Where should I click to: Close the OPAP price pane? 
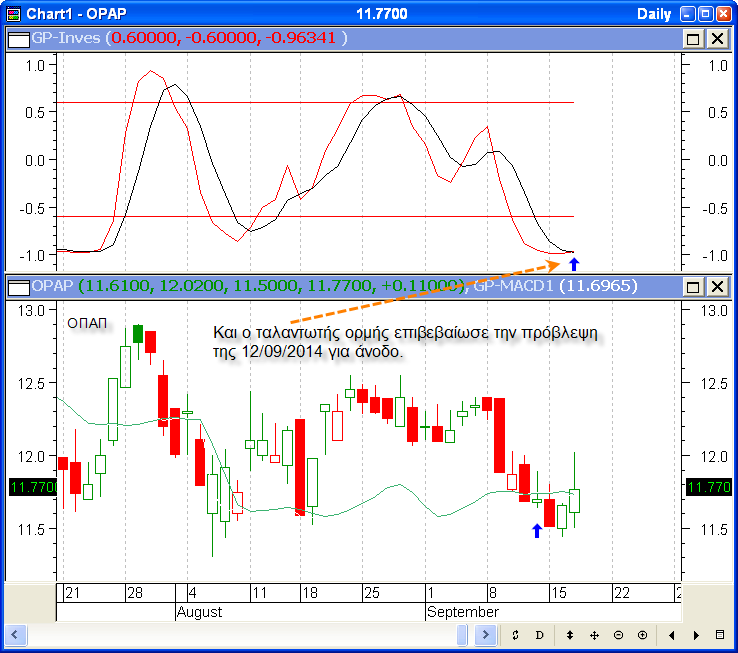coord(717,287)
